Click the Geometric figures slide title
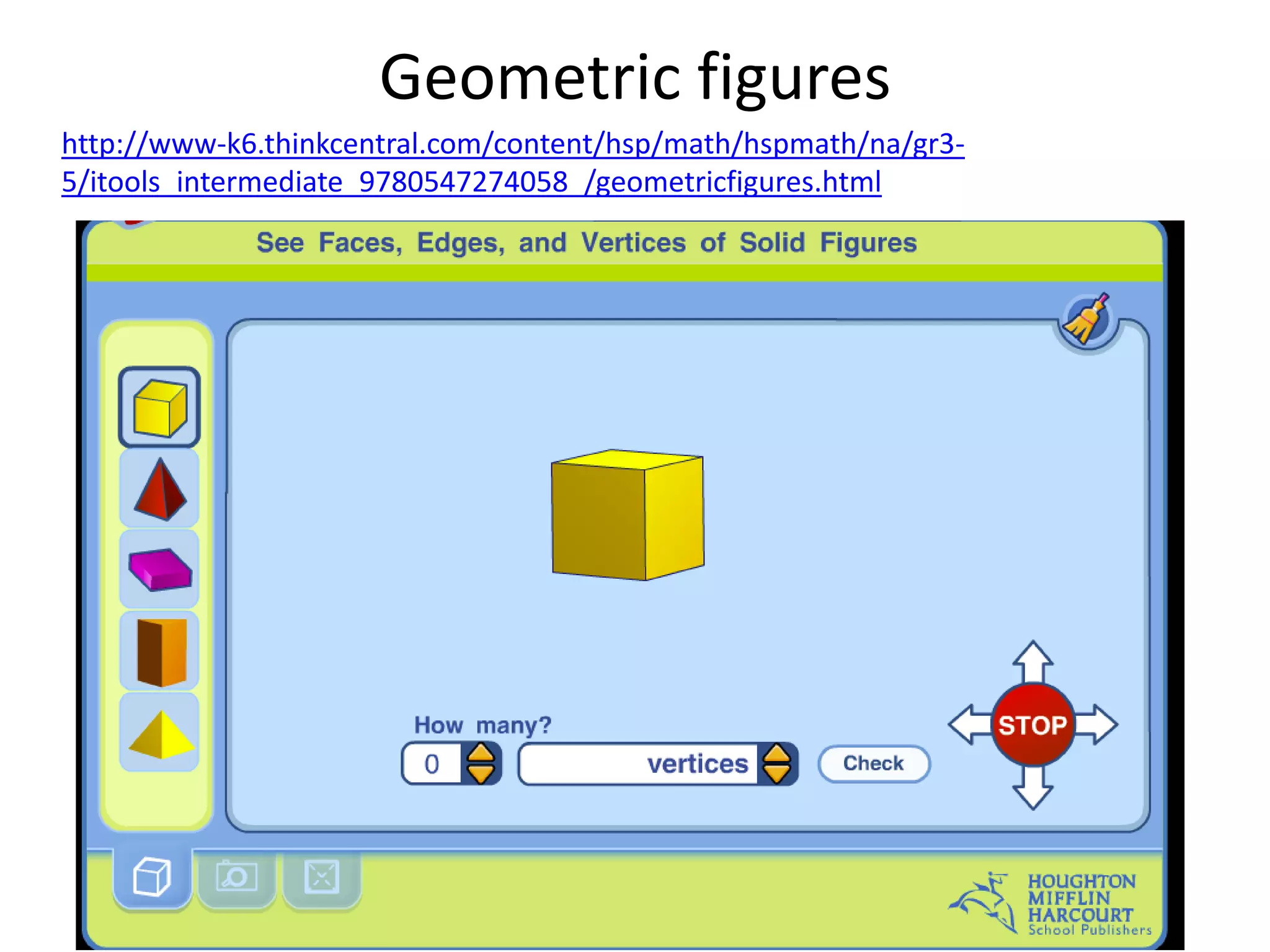This screenshot has width=1270, height=952. pos(635,77)
